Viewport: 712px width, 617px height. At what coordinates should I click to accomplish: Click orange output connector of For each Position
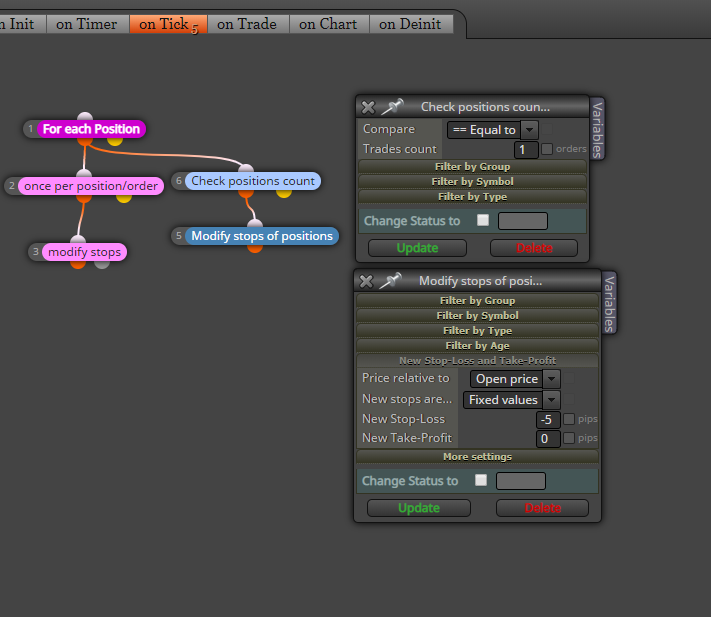point(85,141)
